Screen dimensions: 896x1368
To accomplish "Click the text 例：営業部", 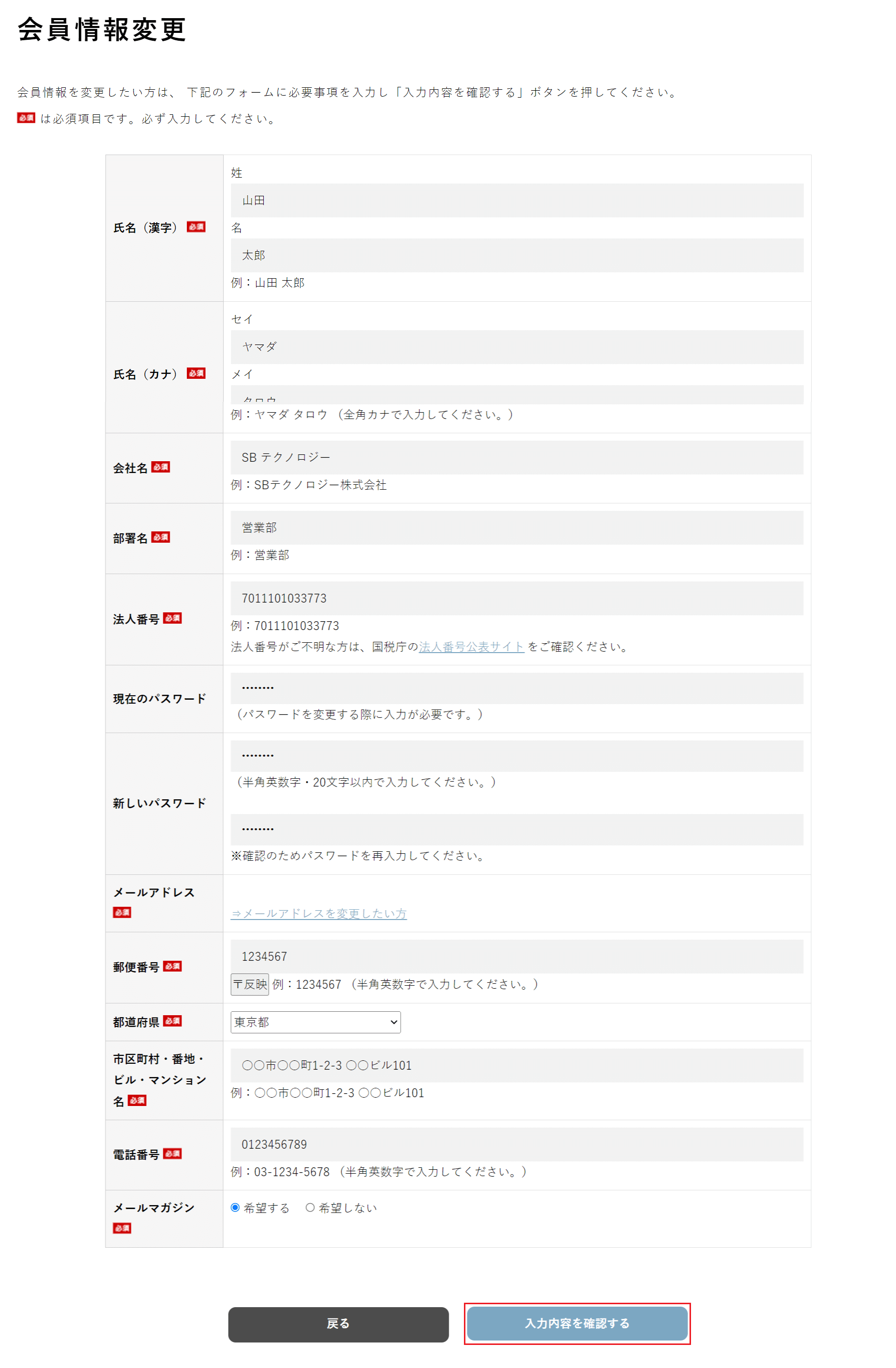I will (259, 554).
